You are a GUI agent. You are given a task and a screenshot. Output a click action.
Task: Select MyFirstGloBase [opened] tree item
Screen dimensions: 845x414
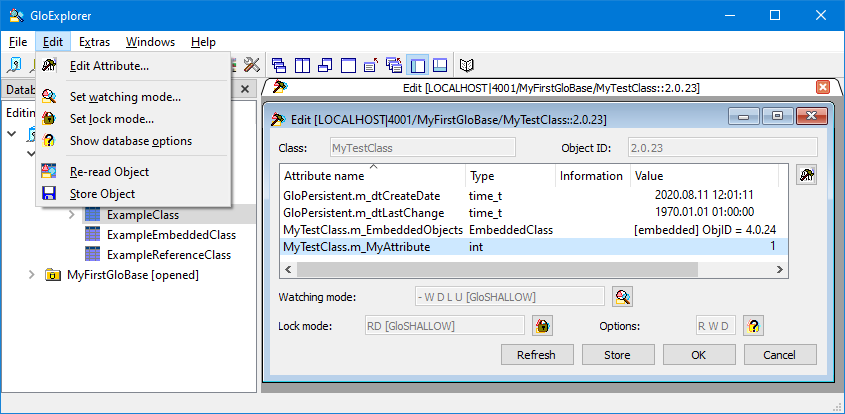133,275
